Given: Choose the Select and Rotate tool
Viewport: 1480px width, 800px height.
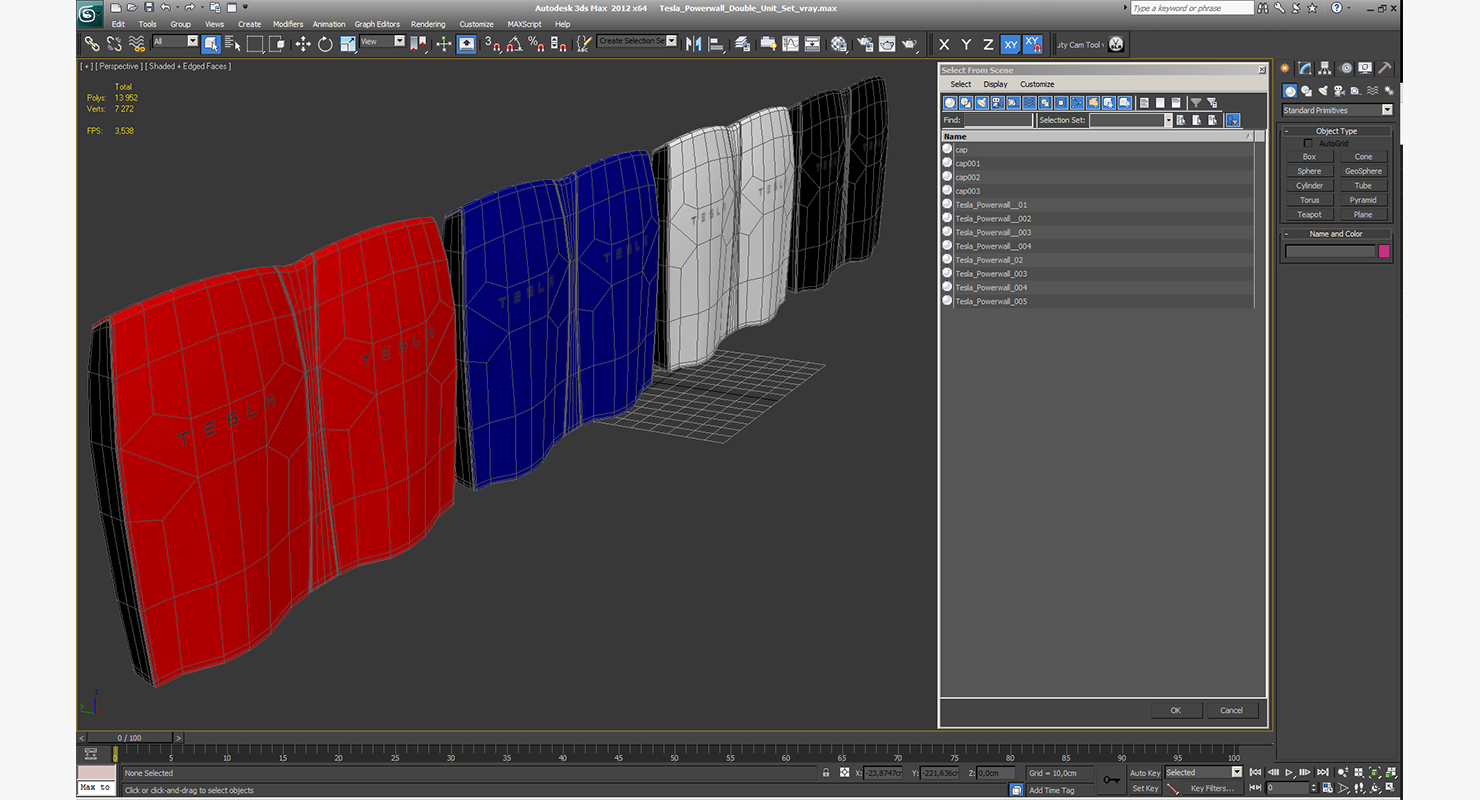Looking at the screenshot, I should tap(325, 44).
